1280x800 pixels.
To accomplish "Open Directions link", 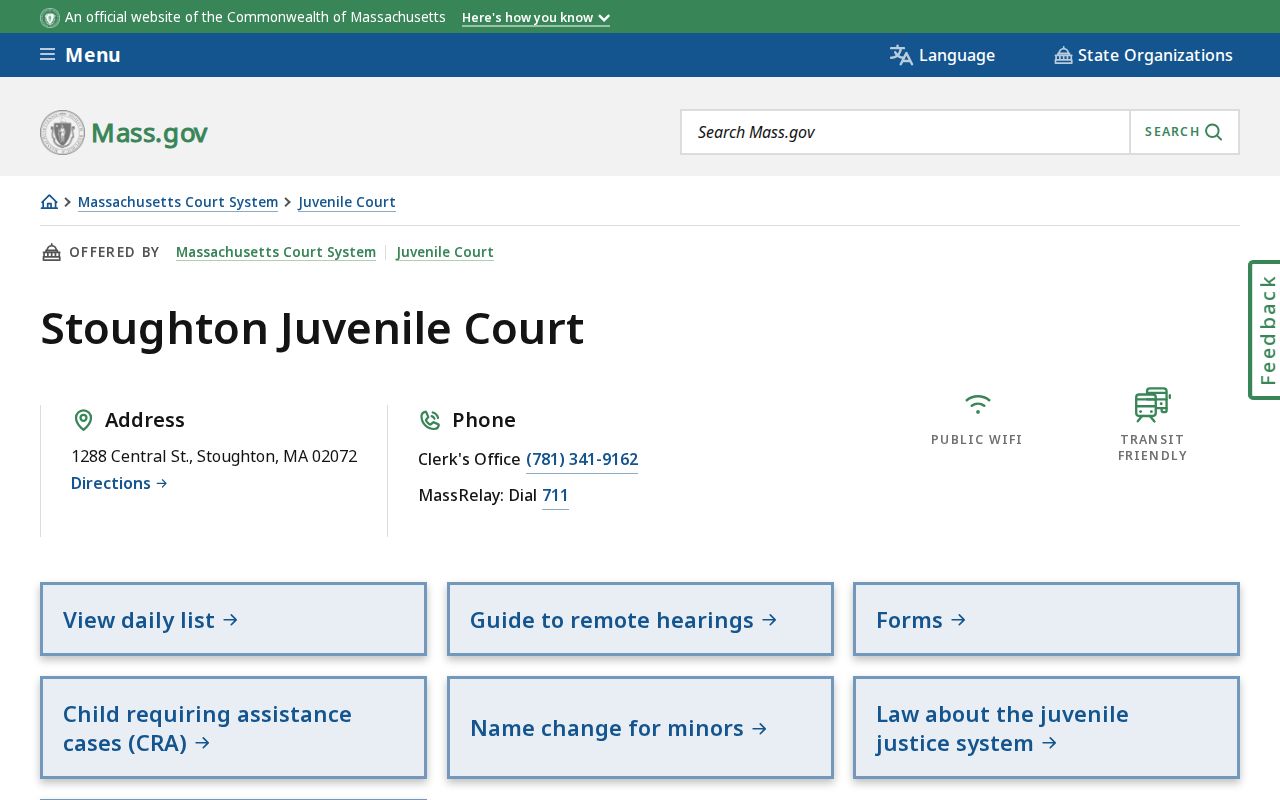I will [119, 483].
